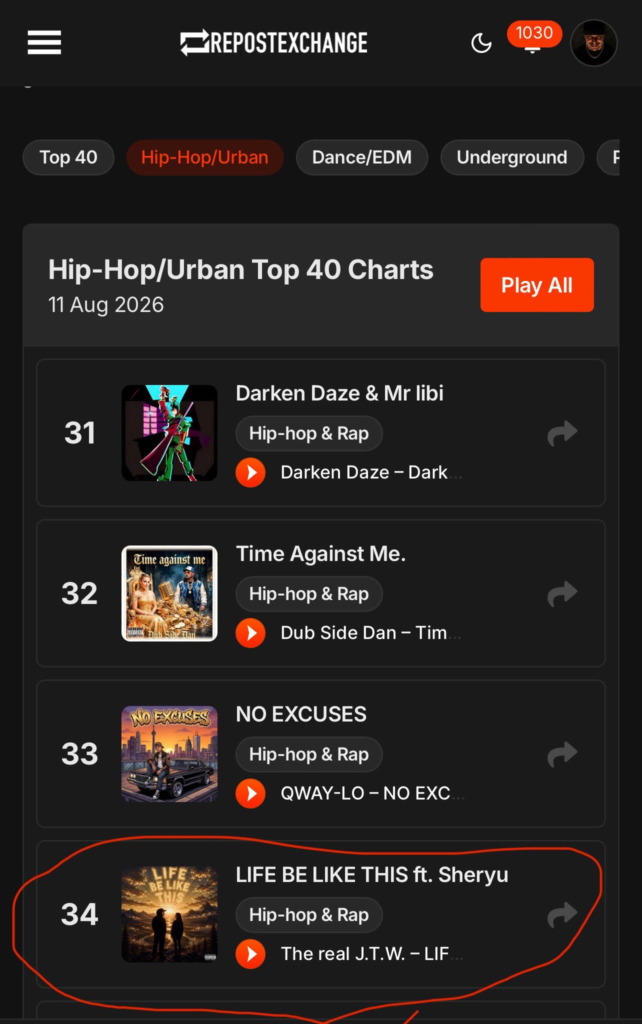Play the QWAY-LO NO EXCUSES track
This screenshot has height=1024, width=642.
coord(251,793)
